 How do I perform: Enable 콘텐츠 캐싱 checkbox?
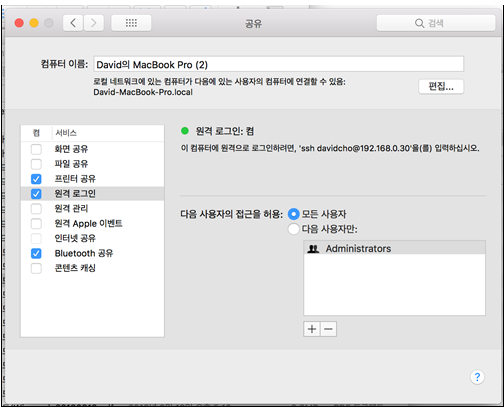(36, 268)
